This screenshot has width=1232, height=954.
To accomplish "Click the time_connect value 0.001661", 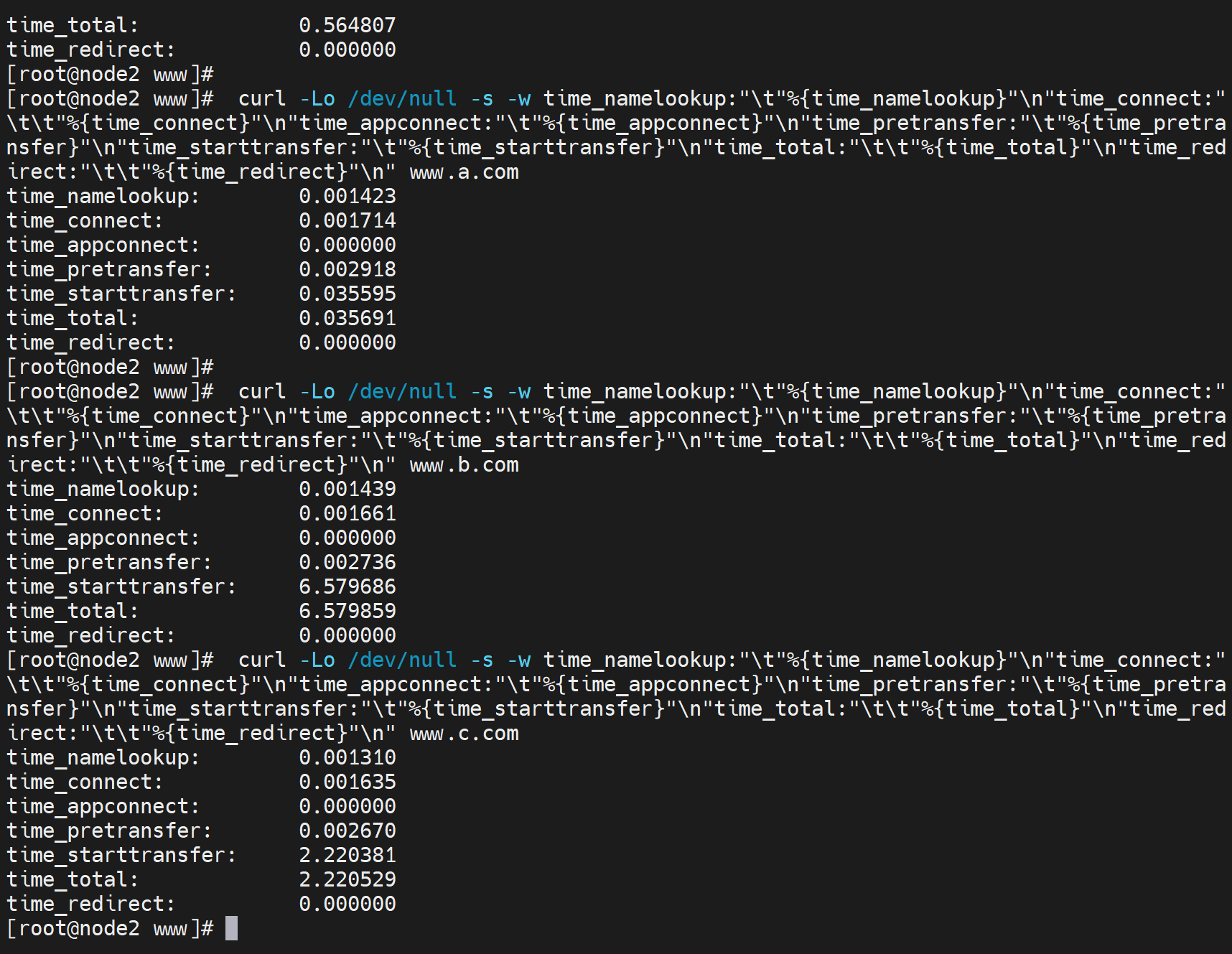I will (x=347, y=513).
